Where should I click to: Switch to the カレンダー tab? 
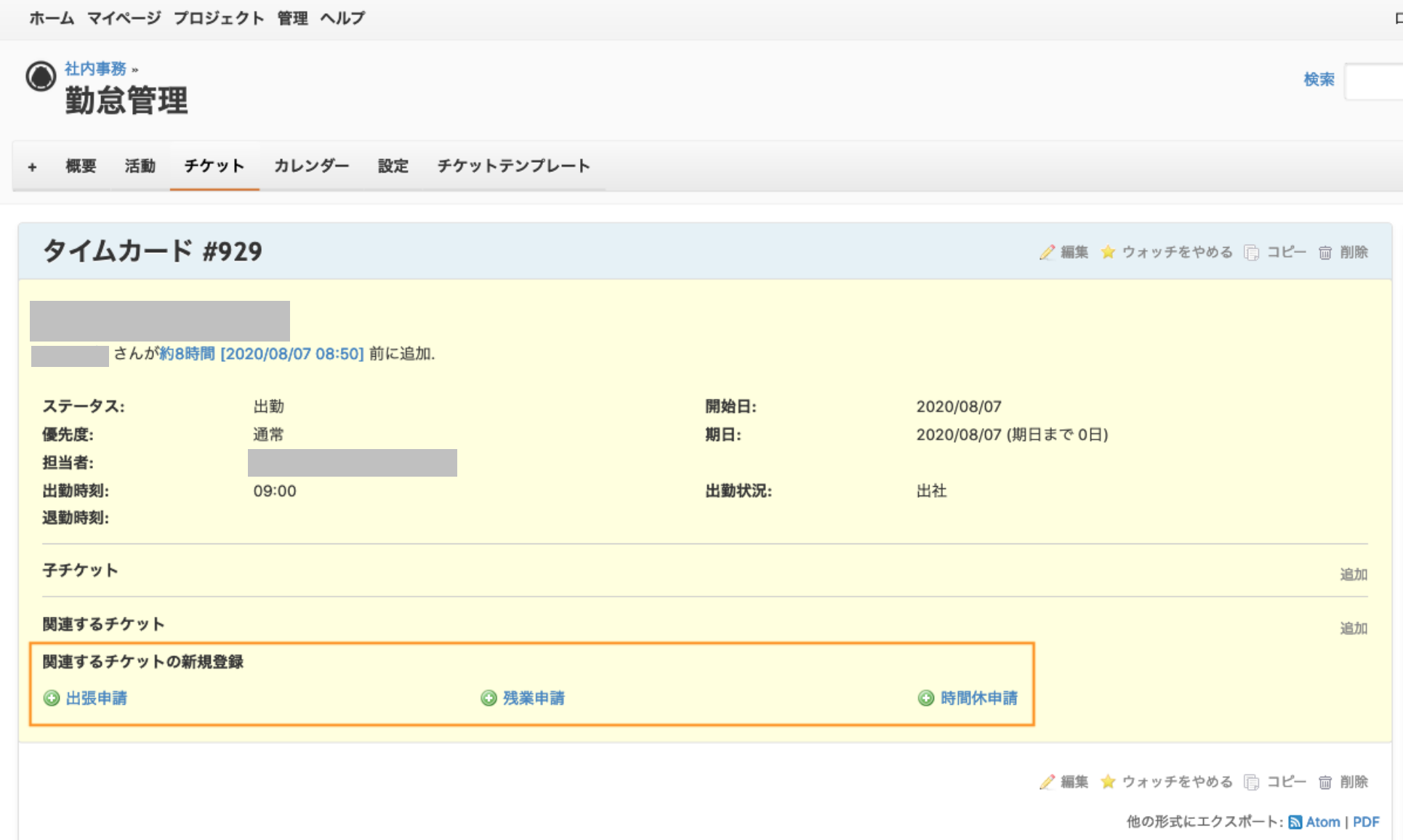click(311, 166)
